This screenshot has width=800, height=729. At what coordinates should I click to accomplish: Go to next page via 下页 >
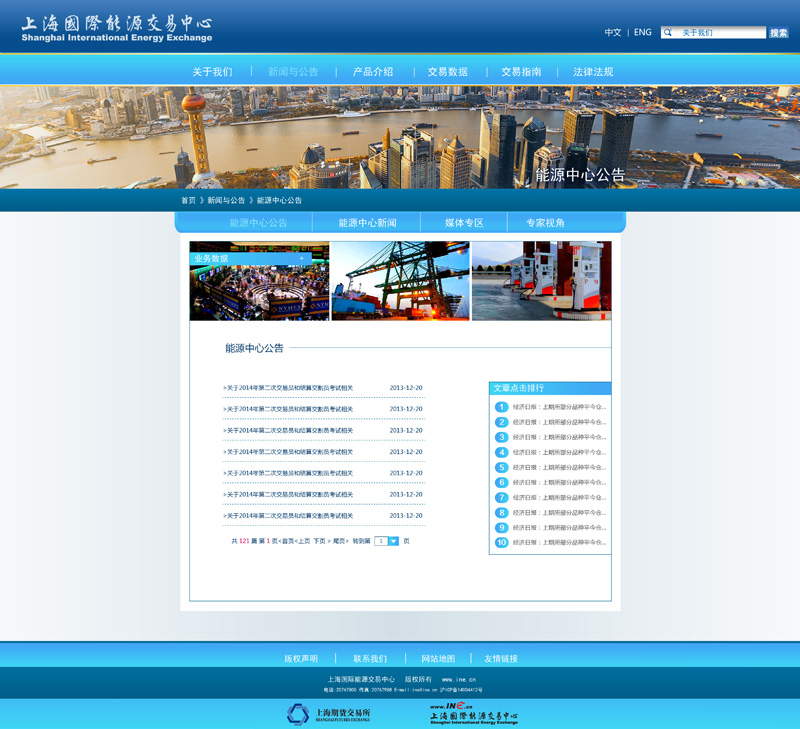click(x=322, y=541)
